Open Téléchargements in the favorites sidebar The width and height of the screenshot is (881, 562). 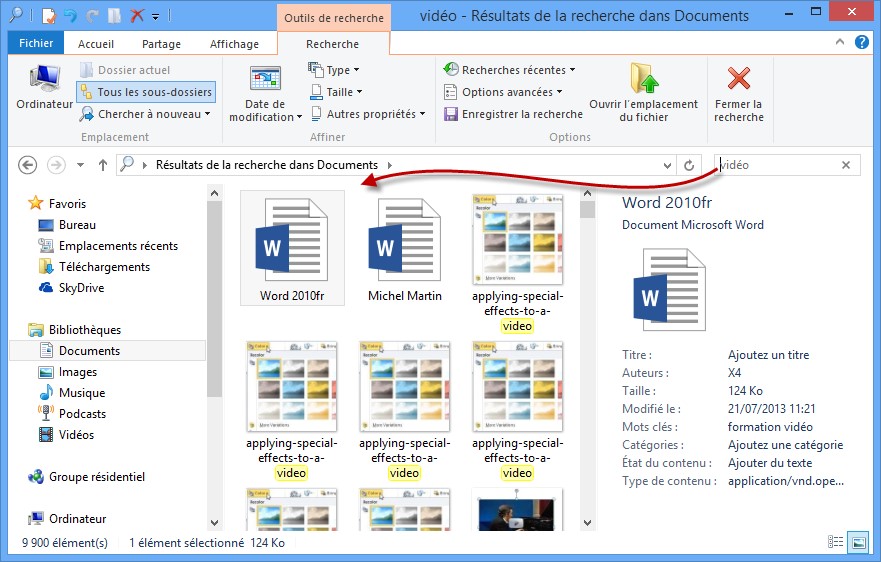tap(104, 267)
